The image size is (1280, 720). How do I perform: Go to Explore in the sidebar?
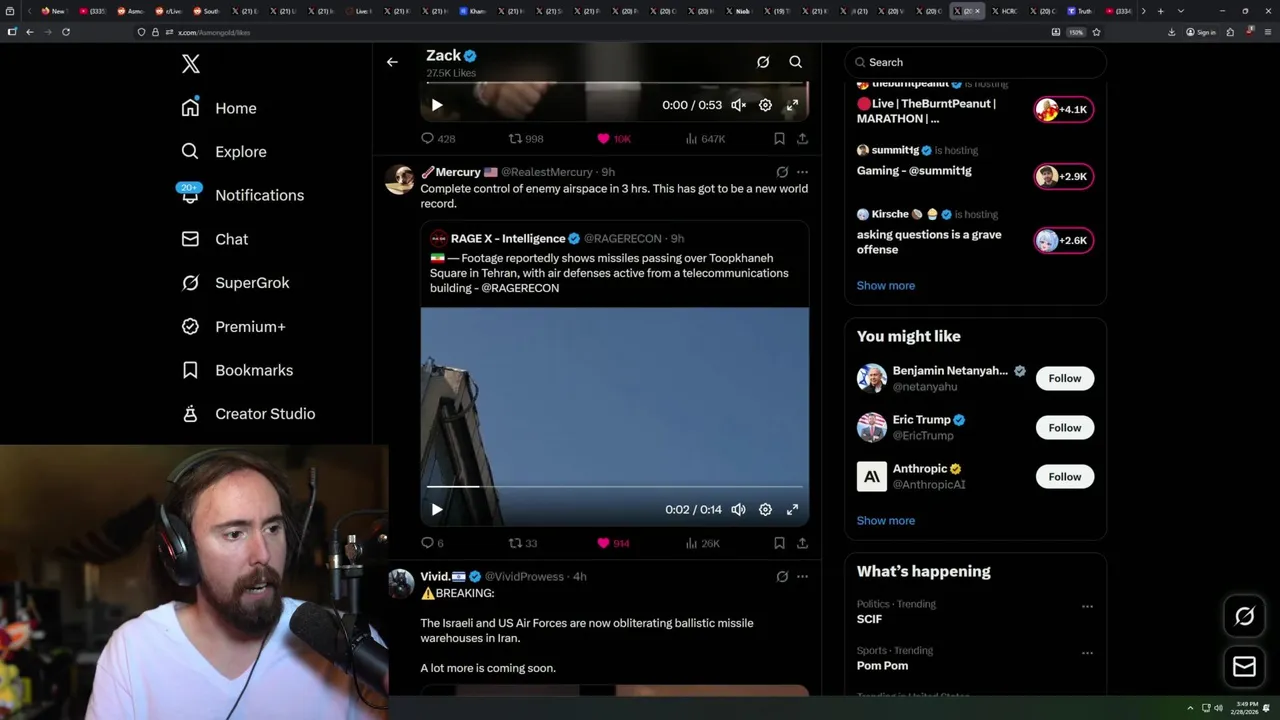(224, 152)
